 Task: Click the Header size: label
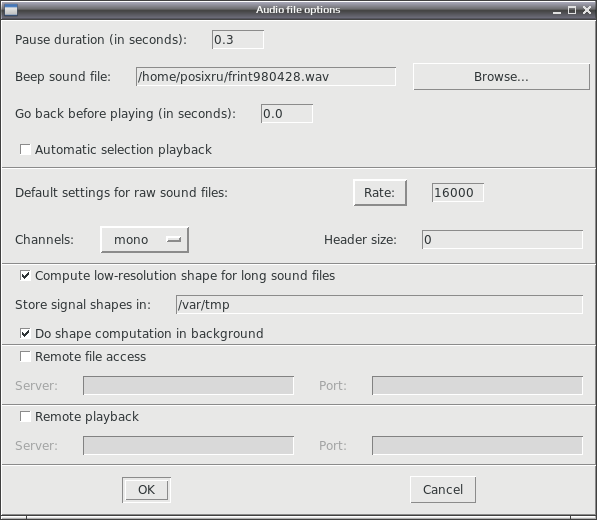(360, 239)
